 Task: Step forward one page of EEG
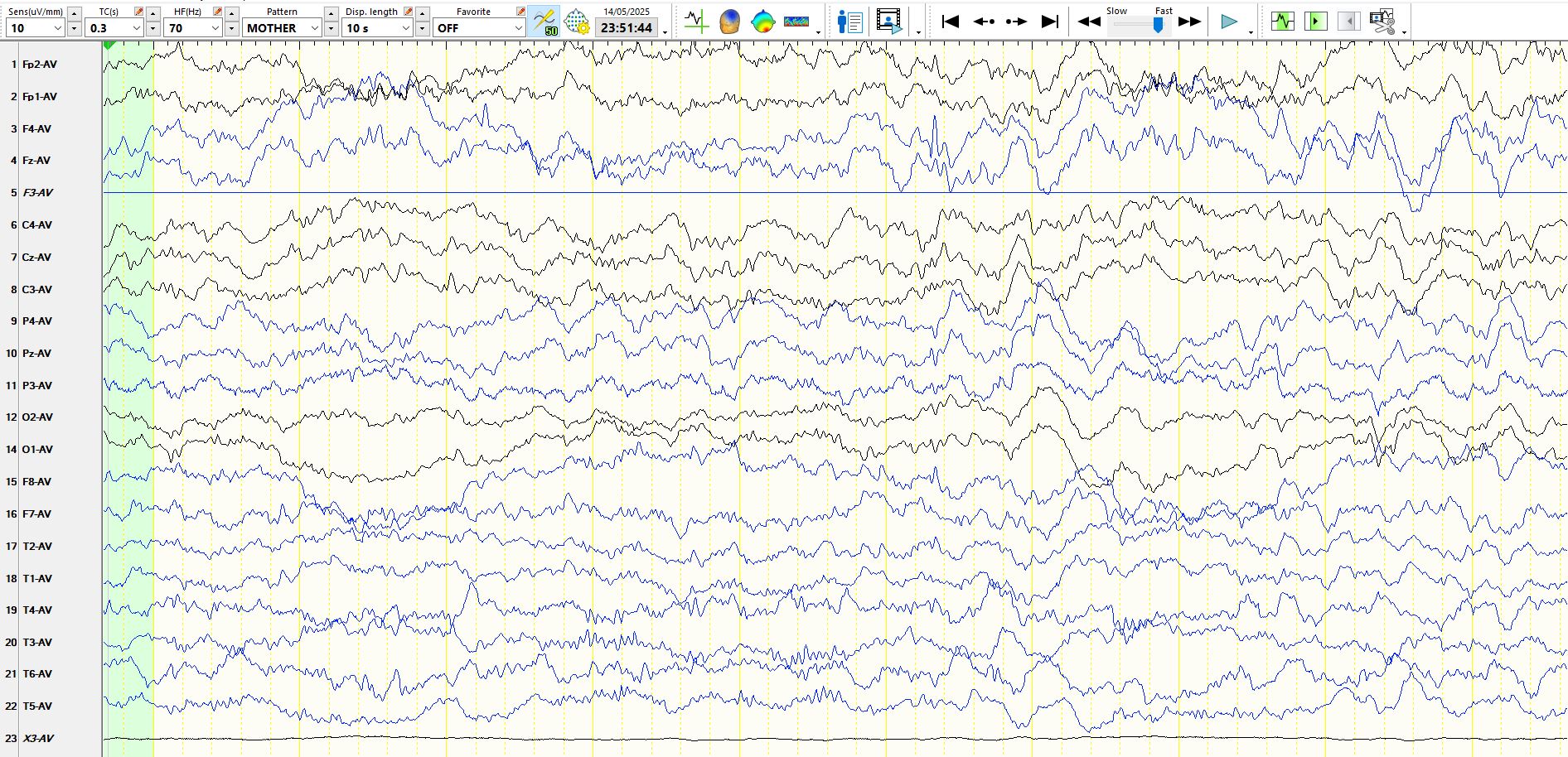[1016, 22]
